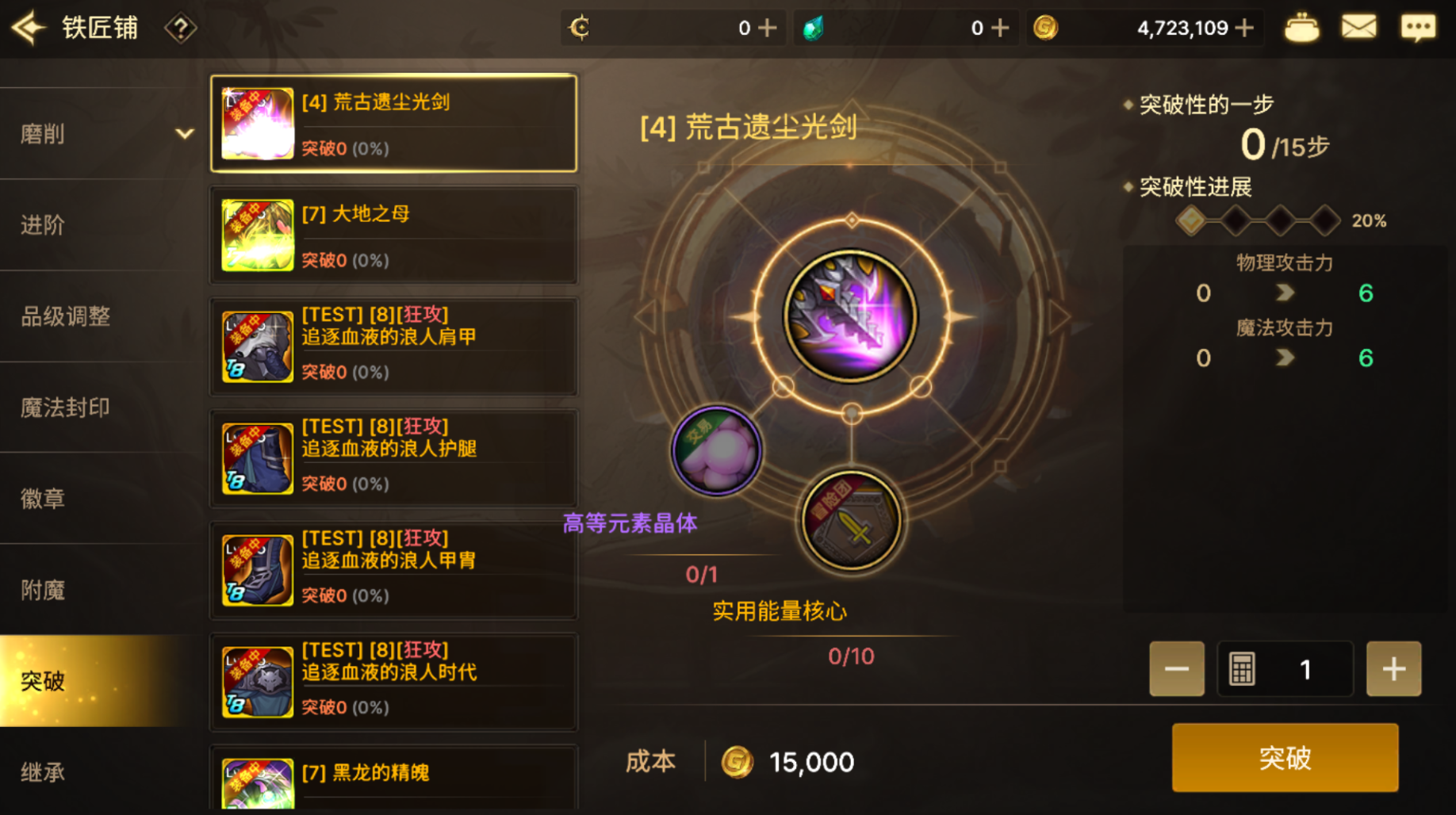Screen dimensions: 1456x815
Task: Decrease quantity with the minus button
Action: [1177, 669]
